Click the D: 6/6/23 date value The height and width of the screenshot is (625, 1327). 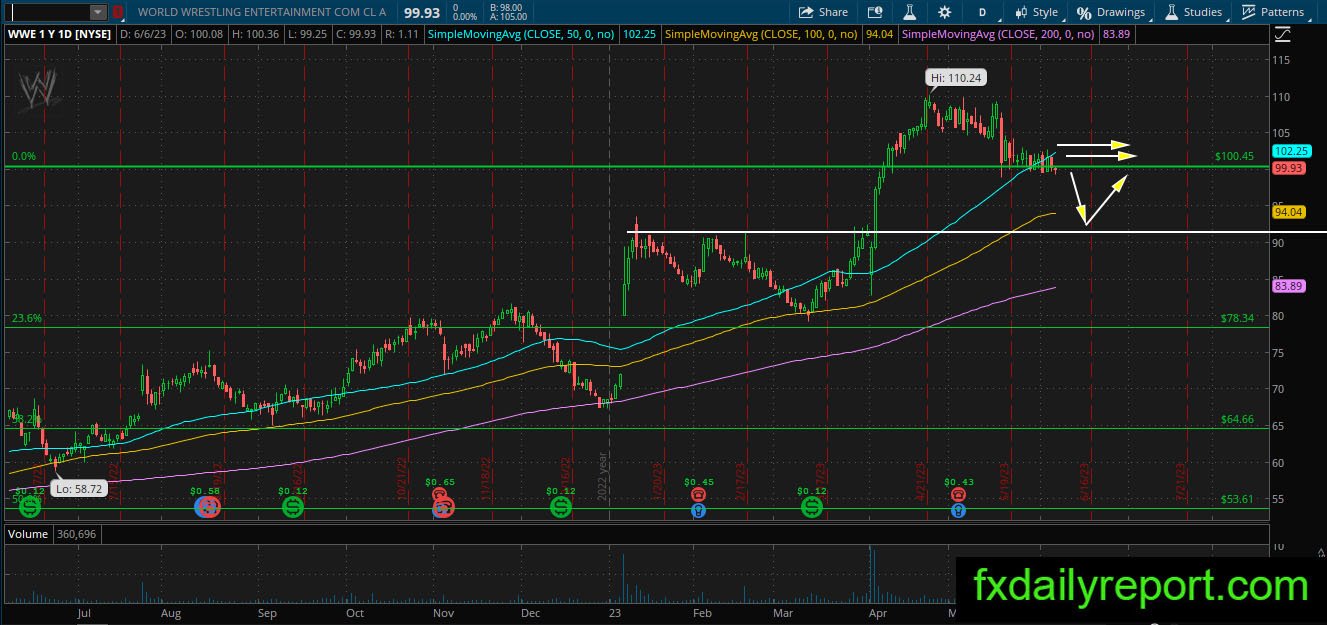point(144,33)
